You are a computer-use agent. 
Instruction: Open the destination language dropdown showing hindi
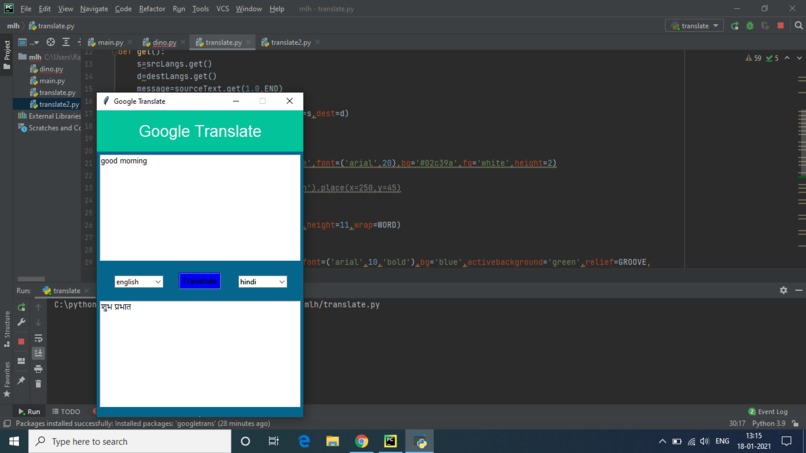click(x=262, y=282)
